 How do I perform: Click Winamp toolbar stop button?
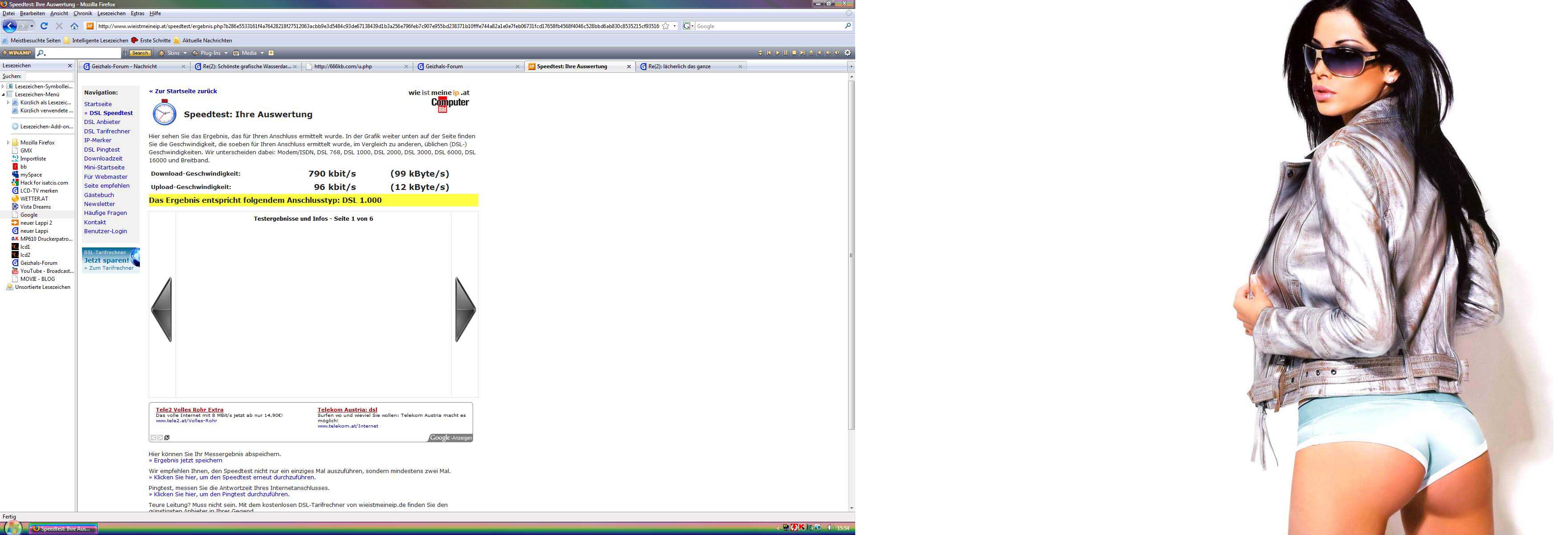[x=794, y=53]
